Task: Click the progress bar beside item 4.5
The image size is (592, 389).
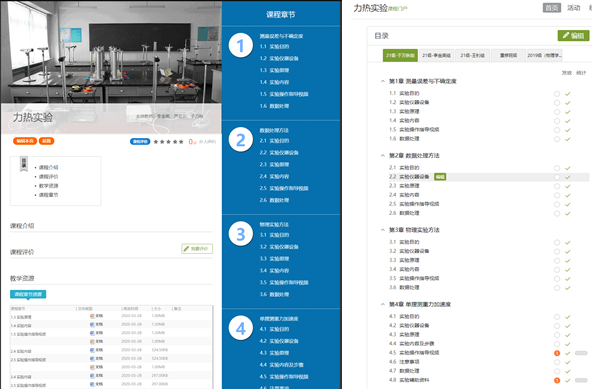Action: [x=581, y=353]
